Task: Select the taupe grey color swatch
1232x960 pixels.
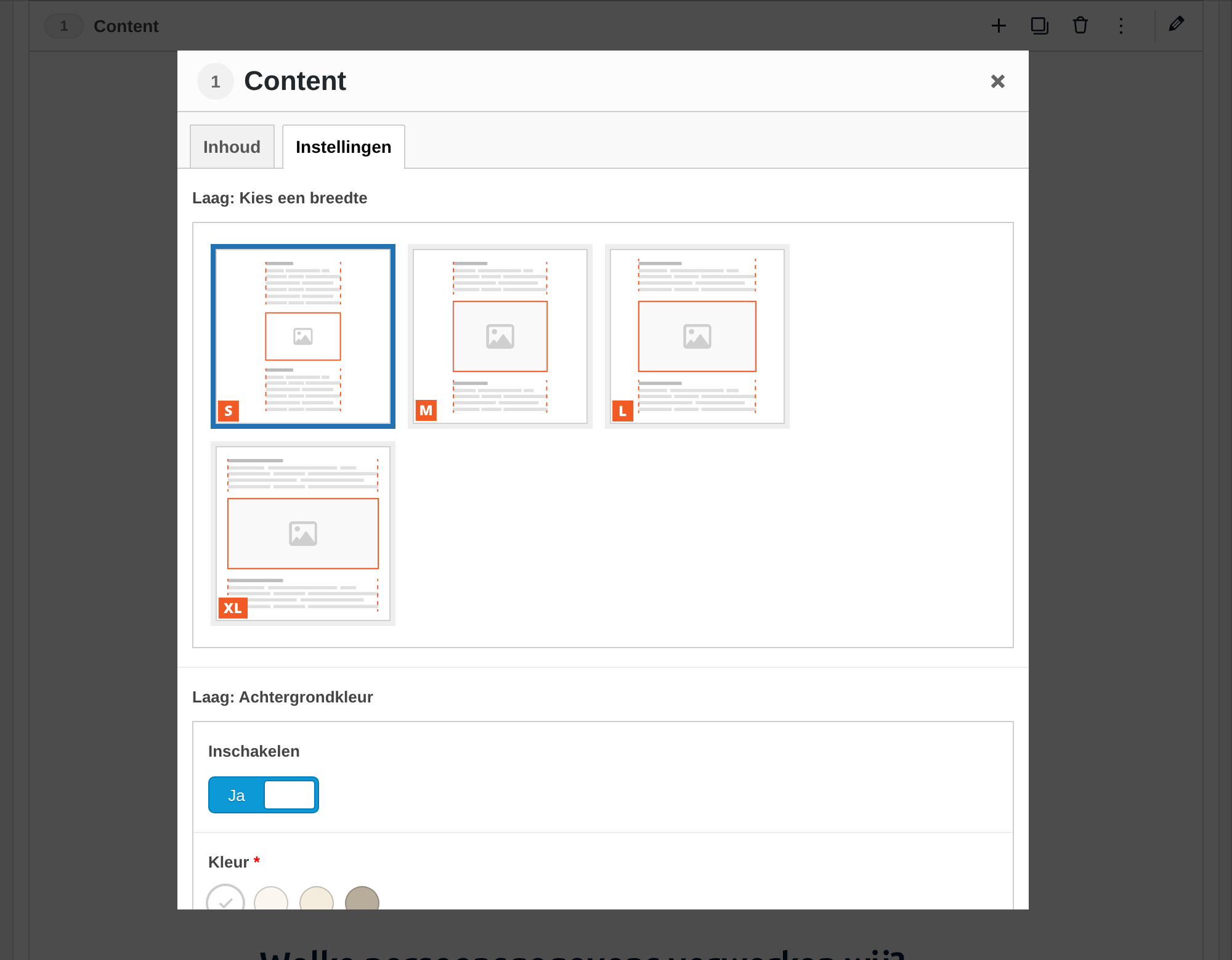Action: (x=362, y=898)
